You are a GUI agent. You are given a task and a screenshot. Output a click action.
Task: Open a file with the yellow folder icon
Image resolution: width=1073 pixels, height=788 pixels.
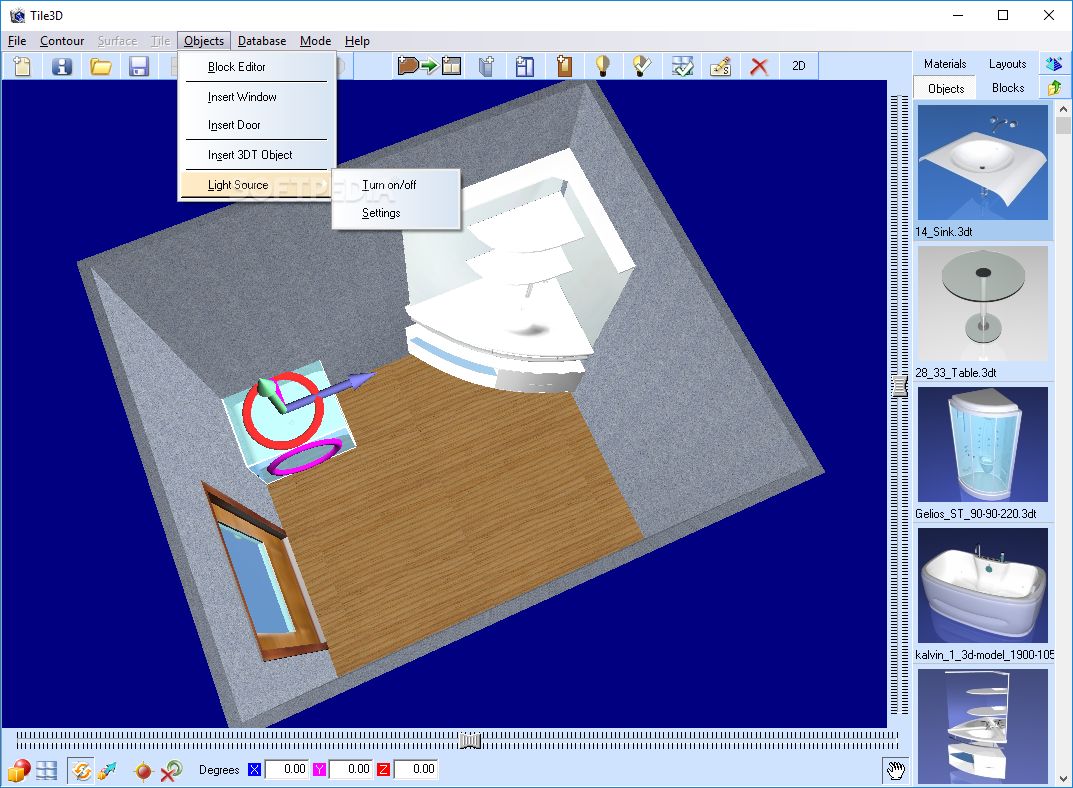tap(101, 66)
